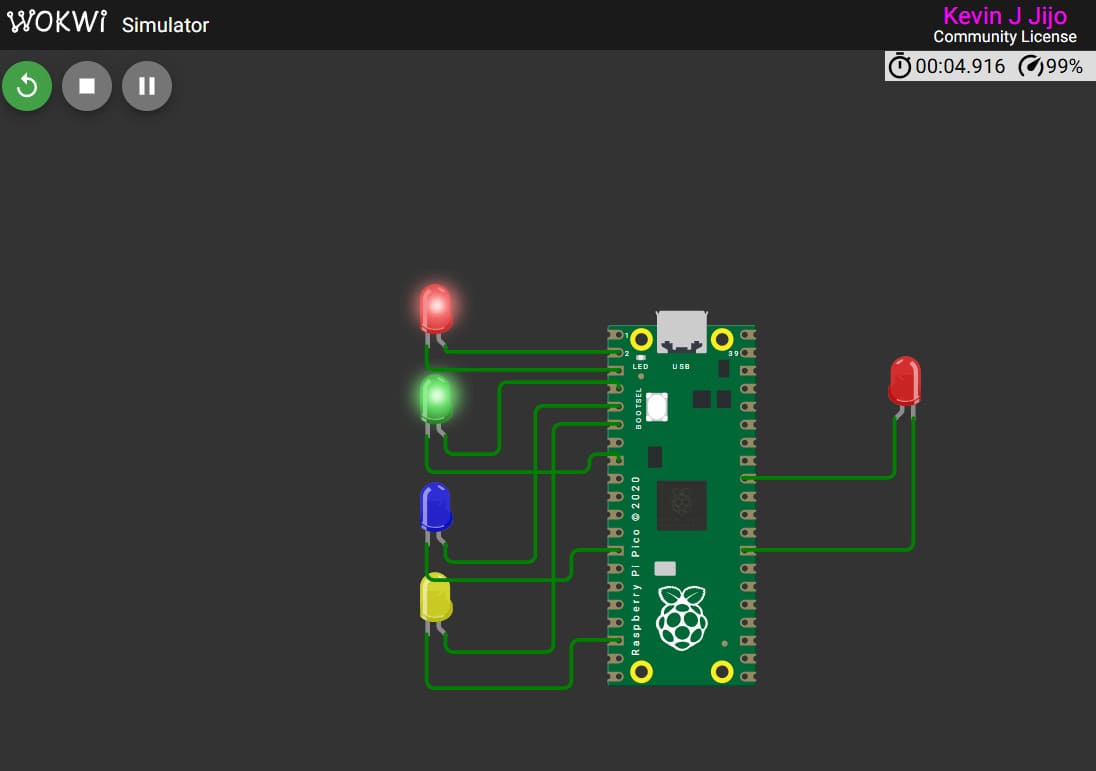Toggle the blue LED off state
This screenshot has width=1096, height=771.
coord(435,508)
